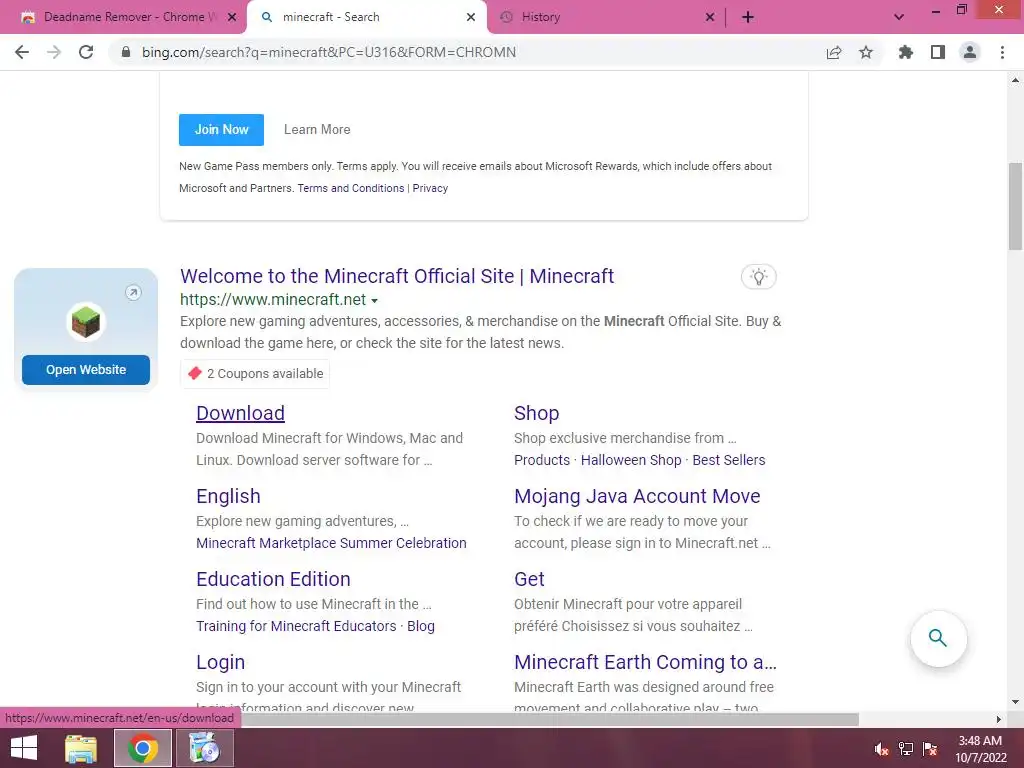Open the Education Edition sitelink
The height and width of the screenshot is (768, 1024).
click(x=273, y=579)
